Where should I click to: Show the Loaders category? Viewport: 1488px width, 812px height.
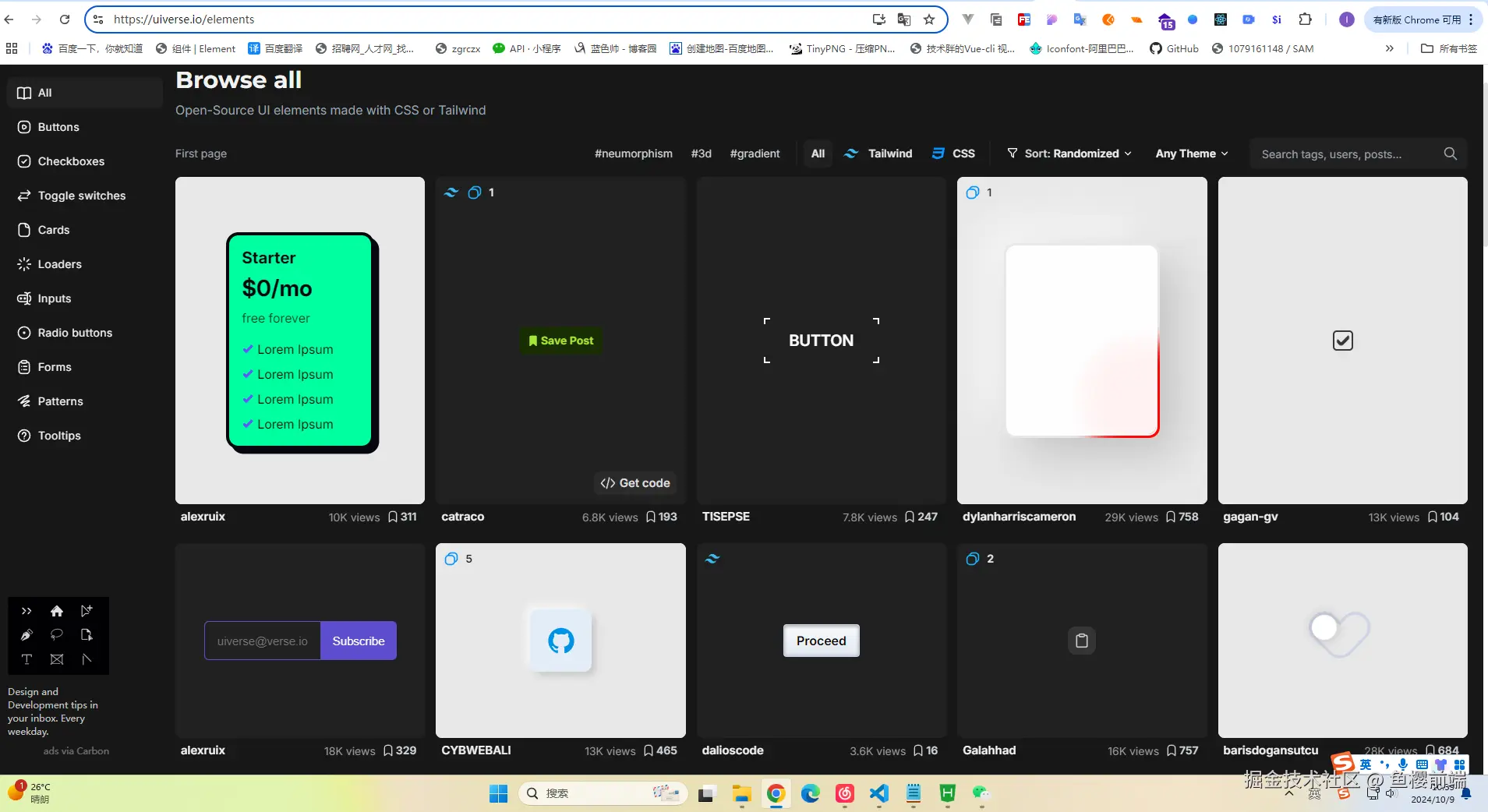click(50, 264)
